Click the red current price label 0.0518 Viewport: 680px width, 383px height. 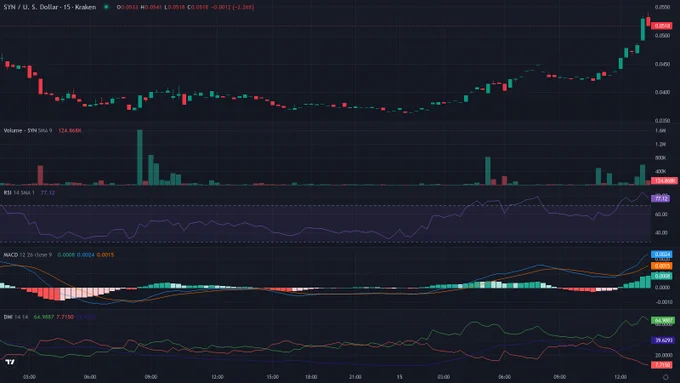(x=662, y=26)
